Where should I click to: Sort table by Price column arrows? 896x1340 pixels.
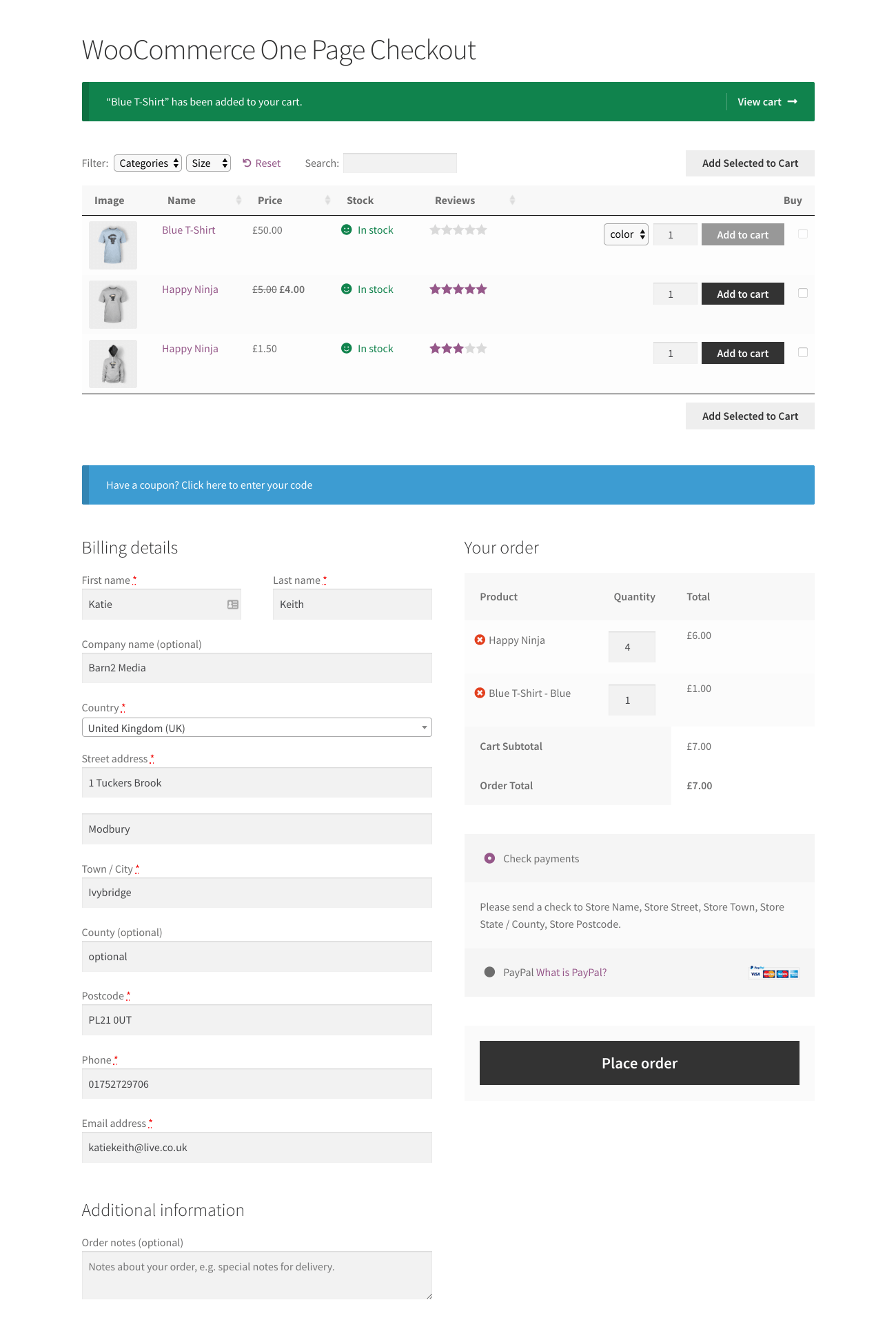click(327, 200)
